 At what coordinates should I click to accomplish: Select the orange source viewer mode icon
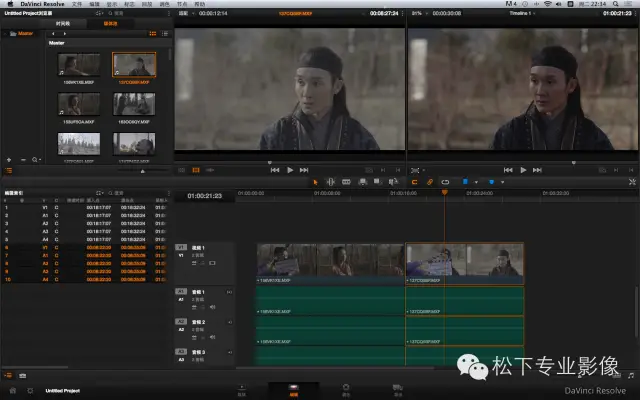point(196,170)
